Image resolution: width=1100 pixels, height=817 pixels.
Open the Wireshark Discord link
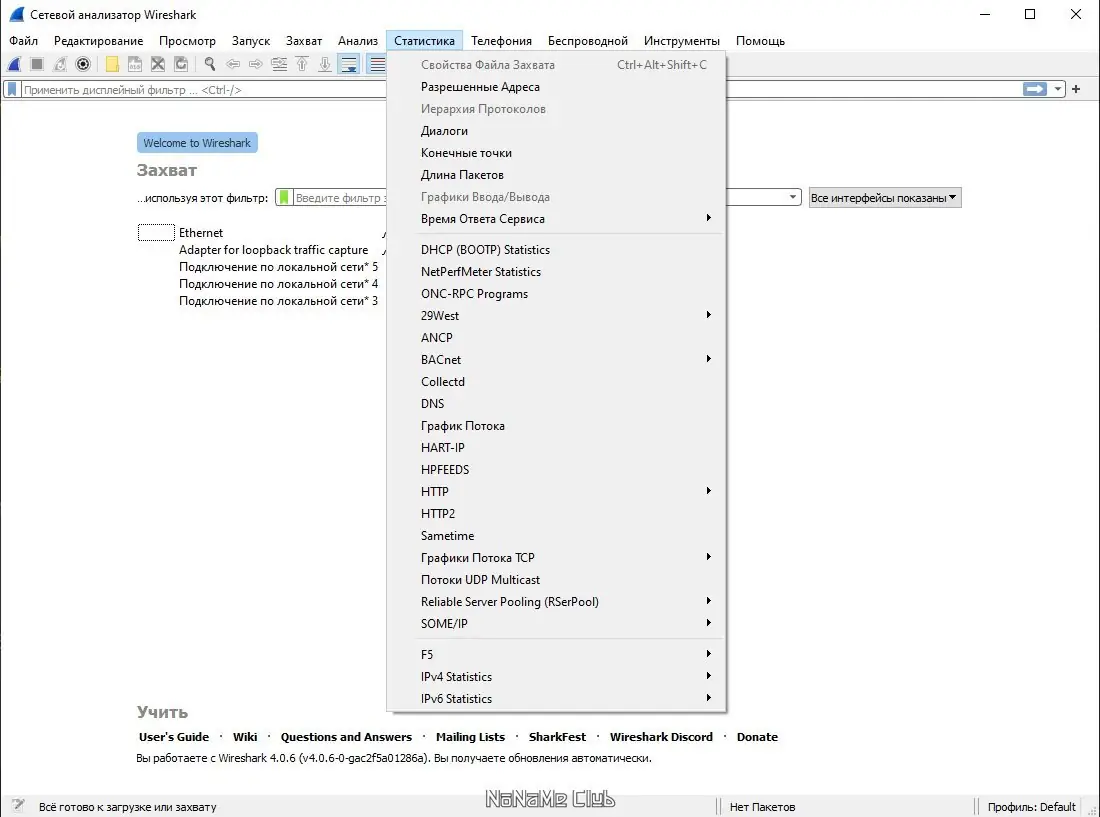coord(661,737)
